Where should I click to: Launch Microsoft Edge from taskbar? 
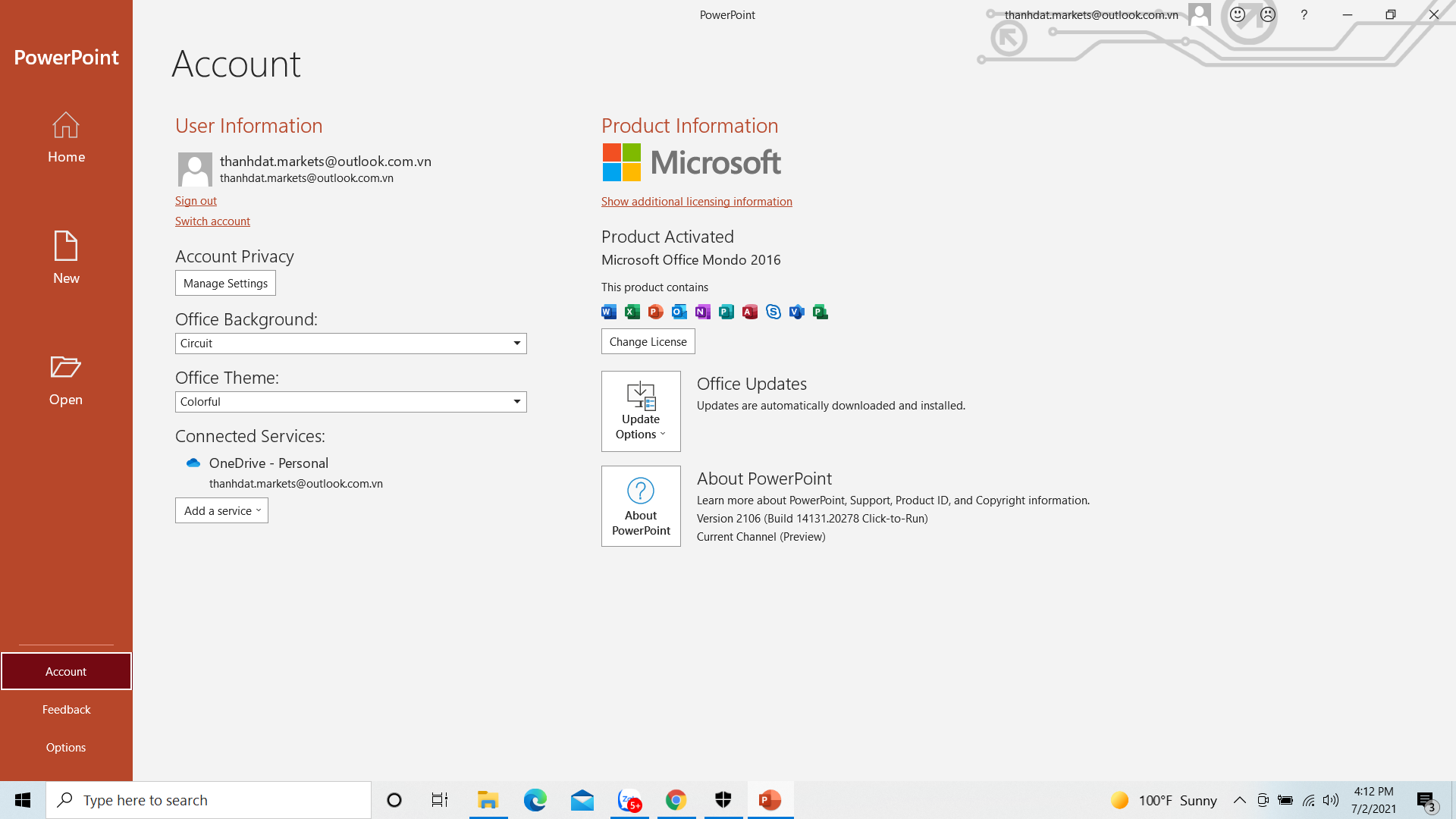(535, 800)
